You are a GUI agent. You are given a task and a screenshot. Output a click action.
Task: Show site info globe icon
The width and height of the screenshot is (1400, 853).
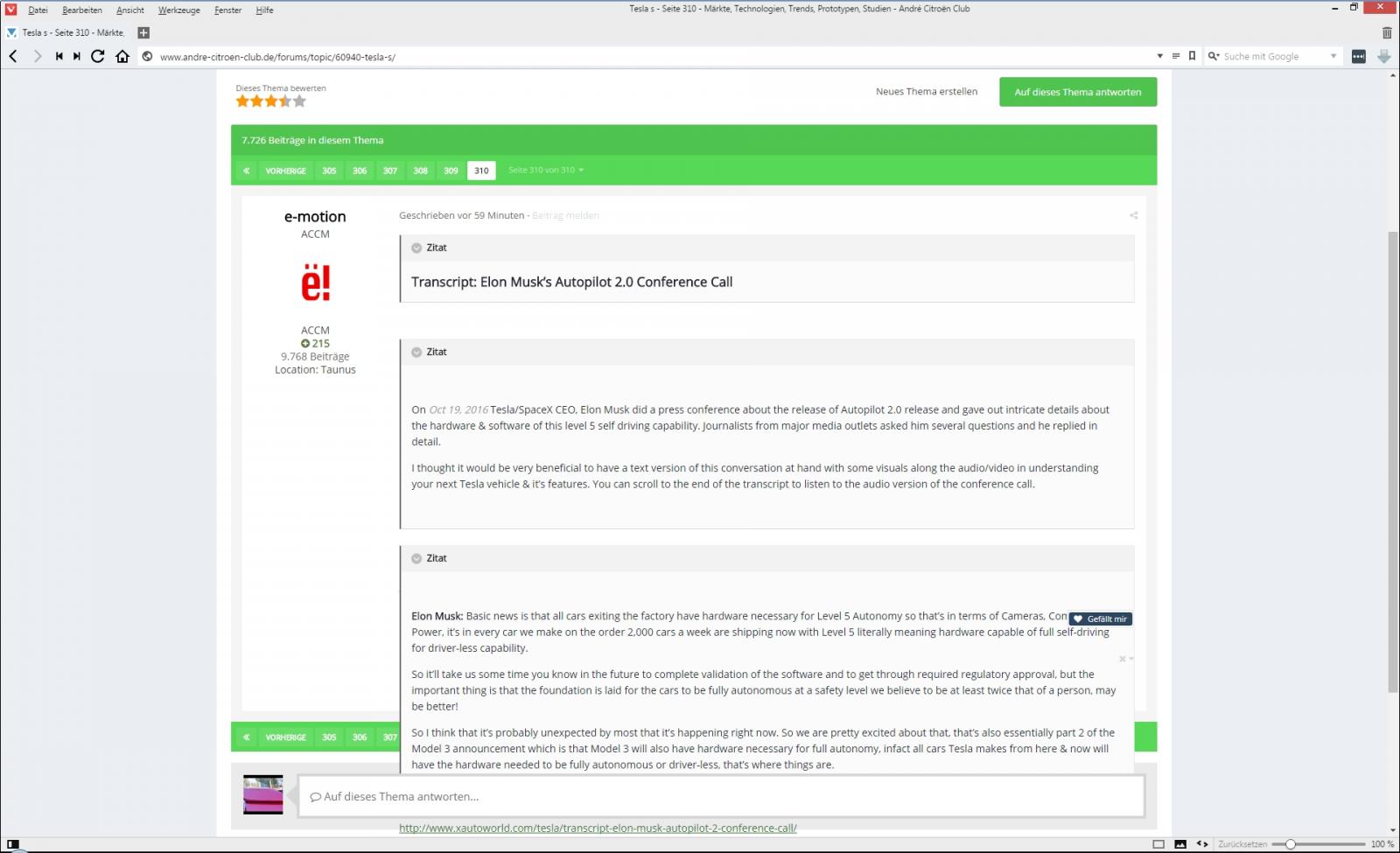click(147, 57)
